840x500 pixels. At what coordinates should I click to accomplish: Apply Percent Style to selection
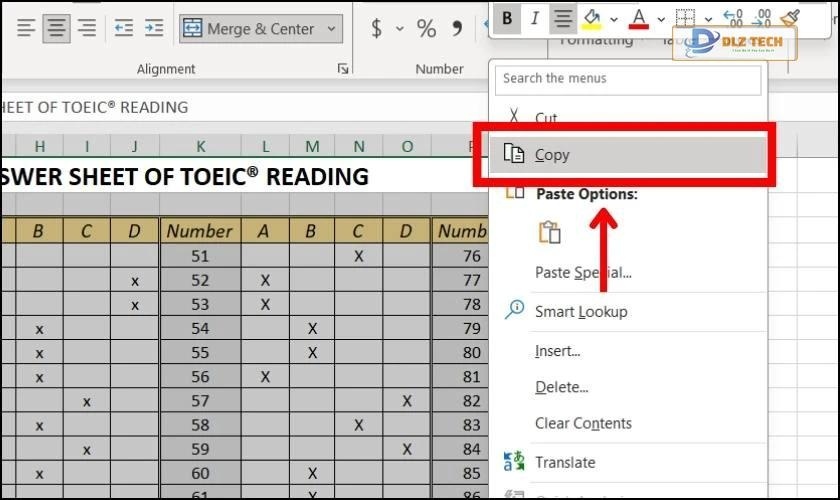click(427, 29)
